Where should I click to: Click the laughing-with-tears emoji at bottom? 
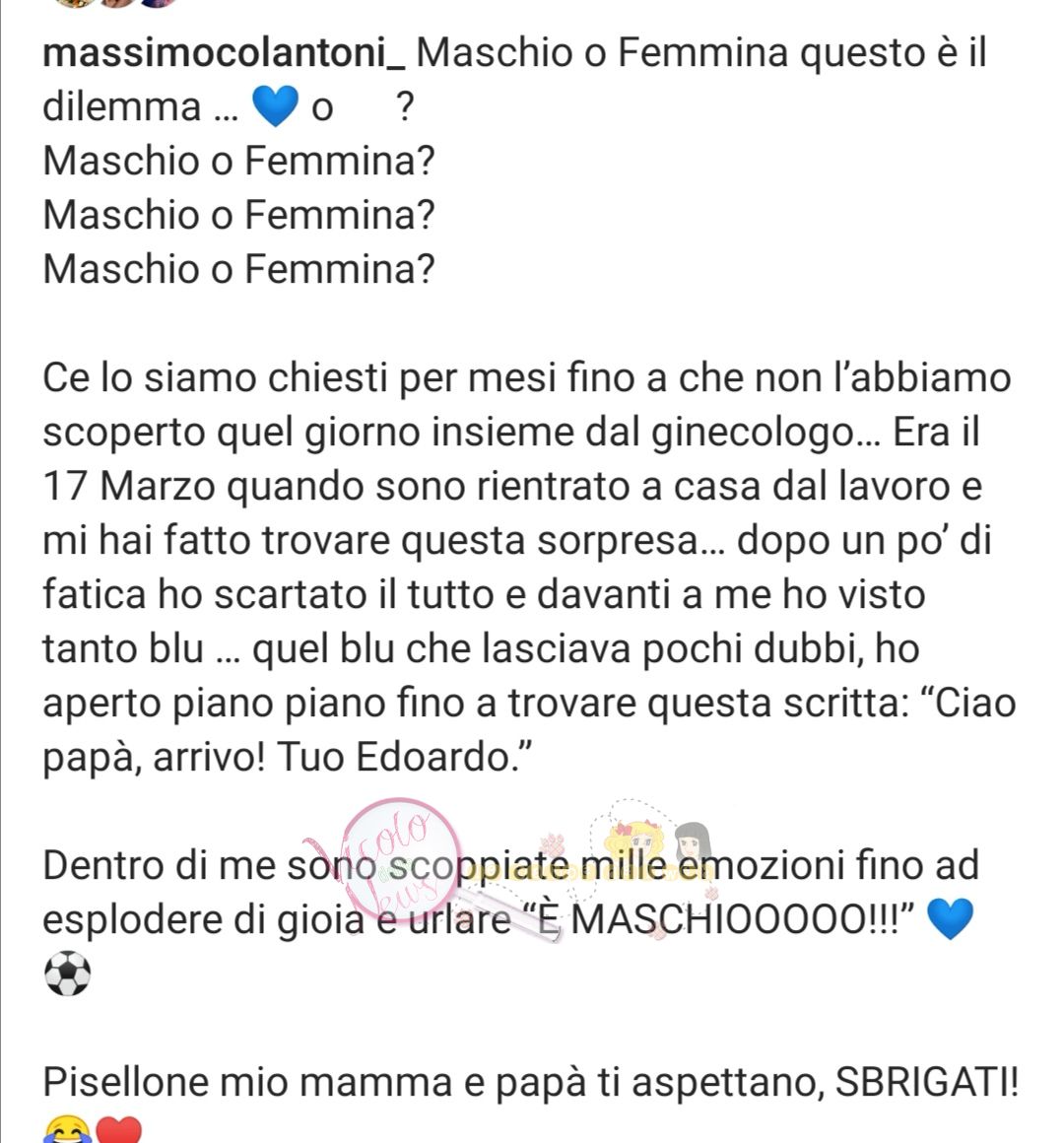pos(67,1129)
